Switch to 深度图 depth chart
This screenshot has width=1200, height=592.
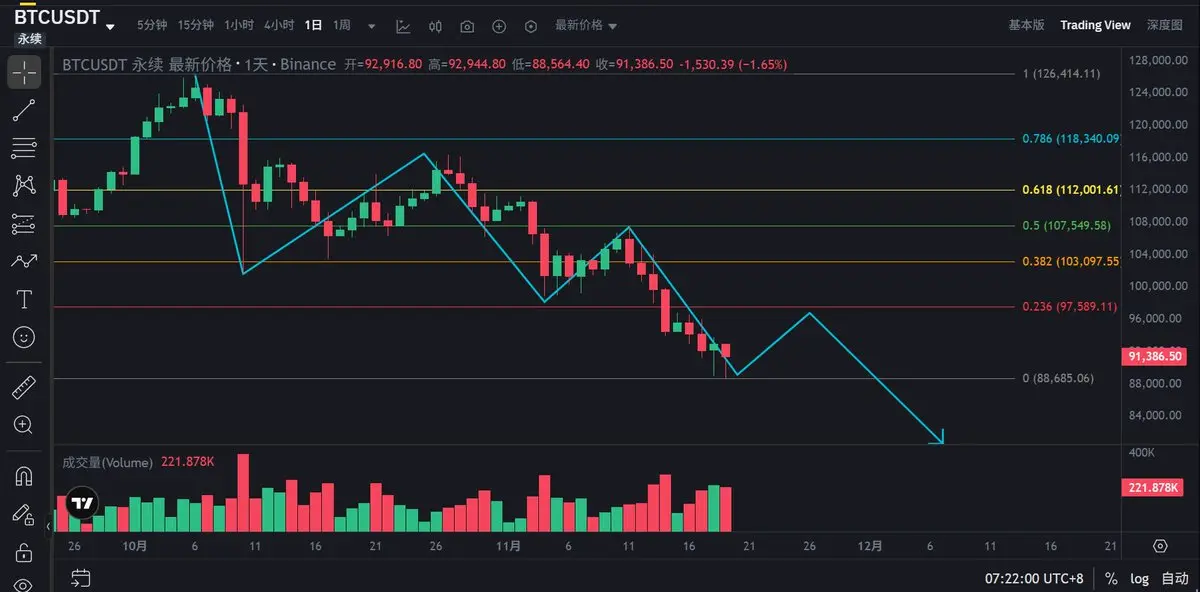click(x=1164, y=25)
